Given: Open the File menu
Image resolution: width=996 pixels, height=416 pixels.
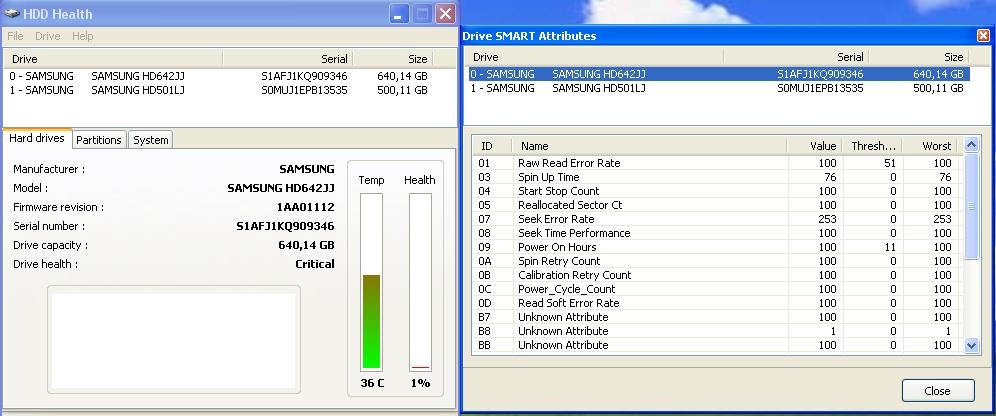Looking at the screenshot, I should [15, 36].
